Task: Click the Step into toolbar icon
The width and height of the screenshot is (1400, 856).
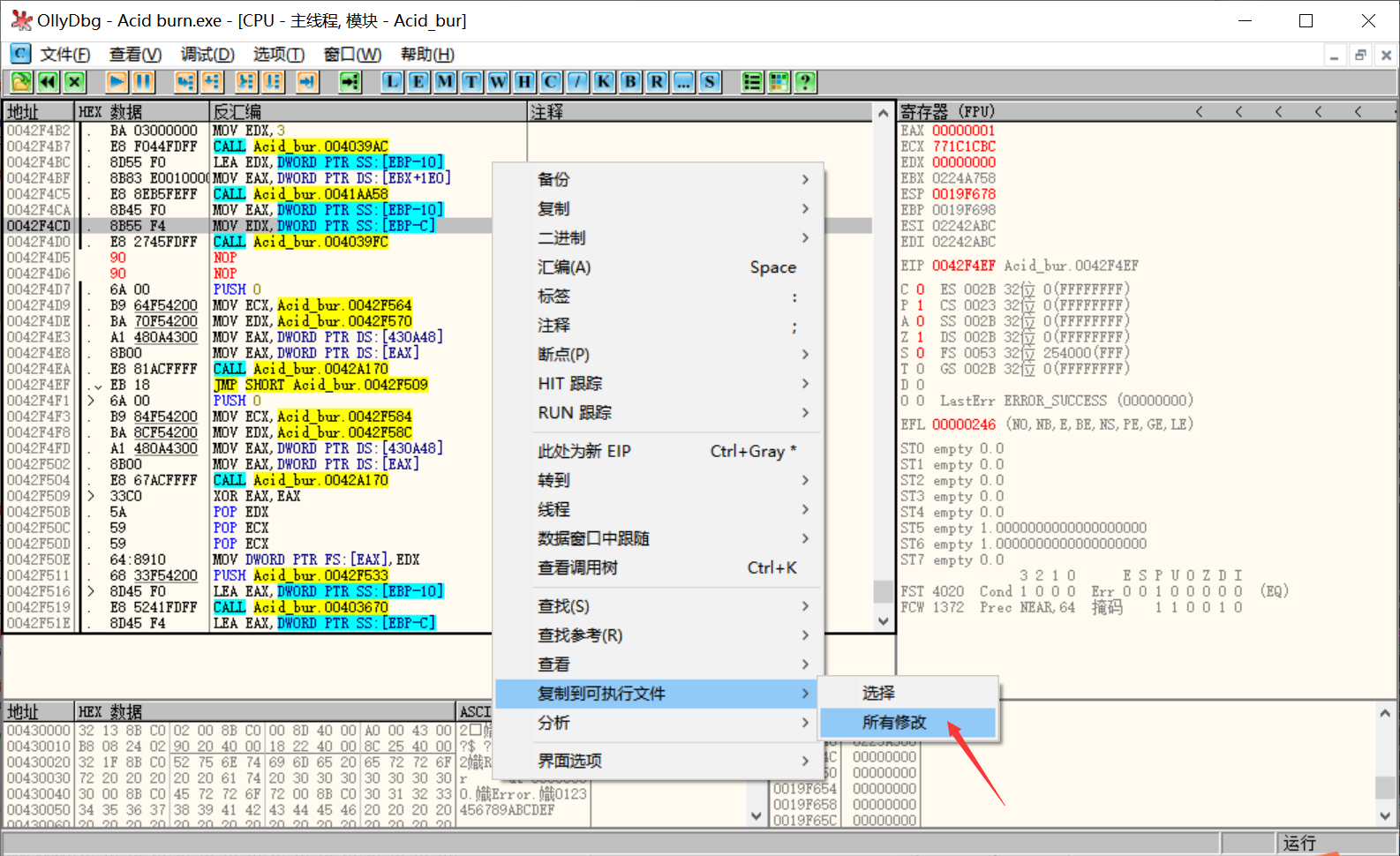Action: point(185,82)
